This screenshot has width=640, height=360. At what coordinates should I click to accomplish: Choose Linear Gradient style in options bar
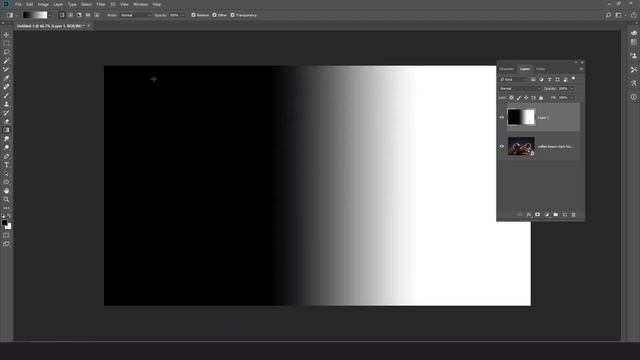point(62,15)
